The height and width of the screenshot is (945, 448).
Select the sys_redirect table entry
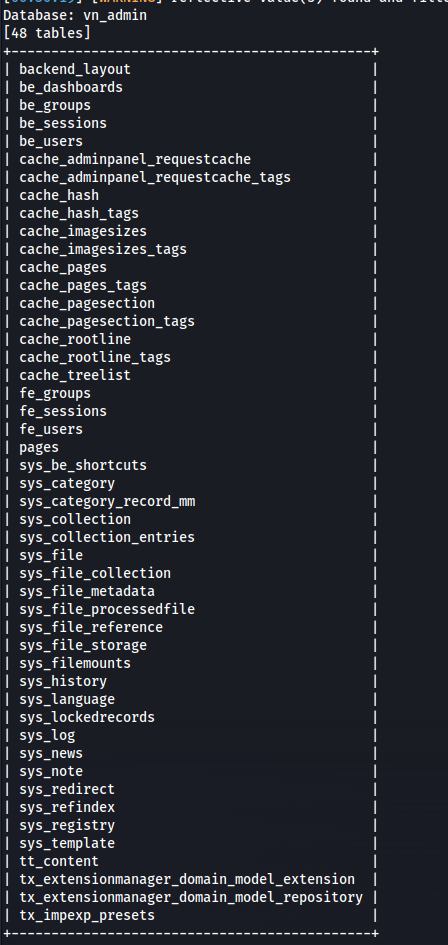(67, 789)
